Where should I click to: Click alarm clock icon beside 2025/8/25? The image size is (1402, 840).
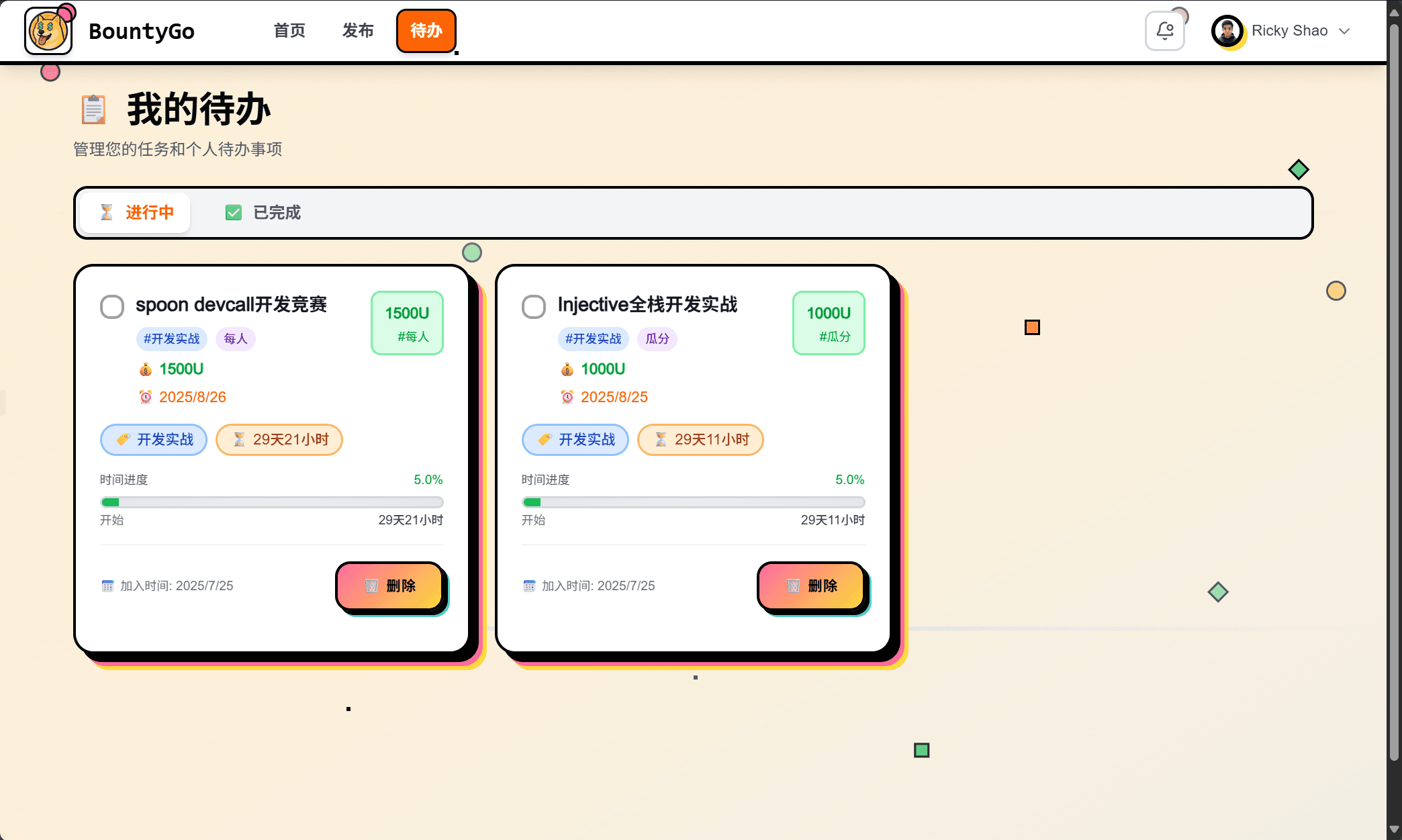pyautogui.click(x=567, y=397)
